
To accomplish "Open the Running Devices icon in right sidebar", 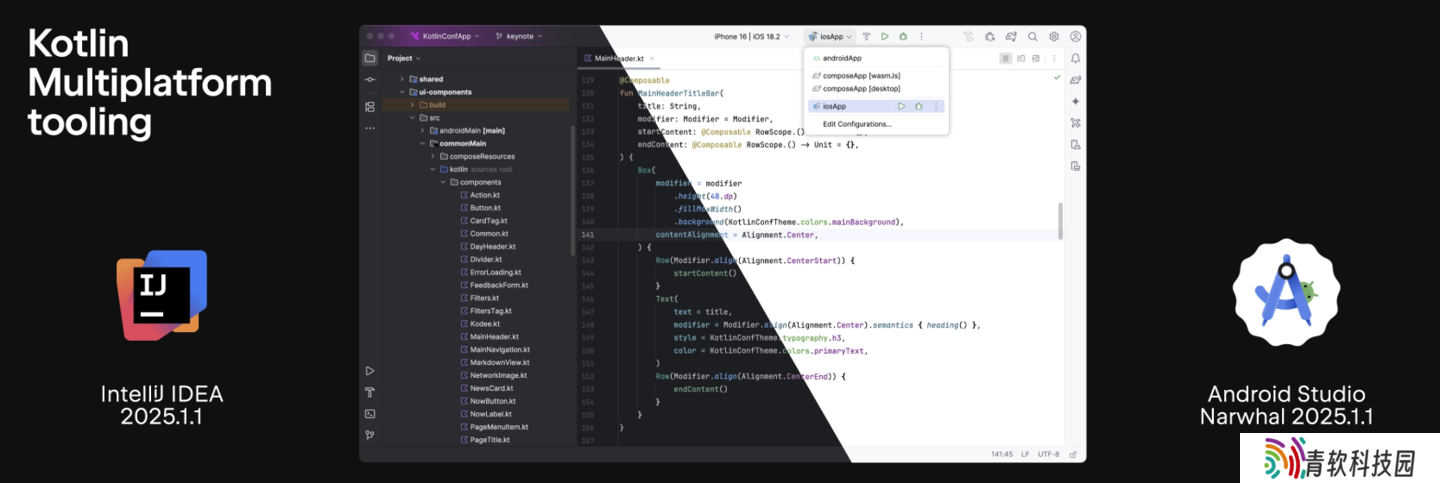I will 1075,165.
